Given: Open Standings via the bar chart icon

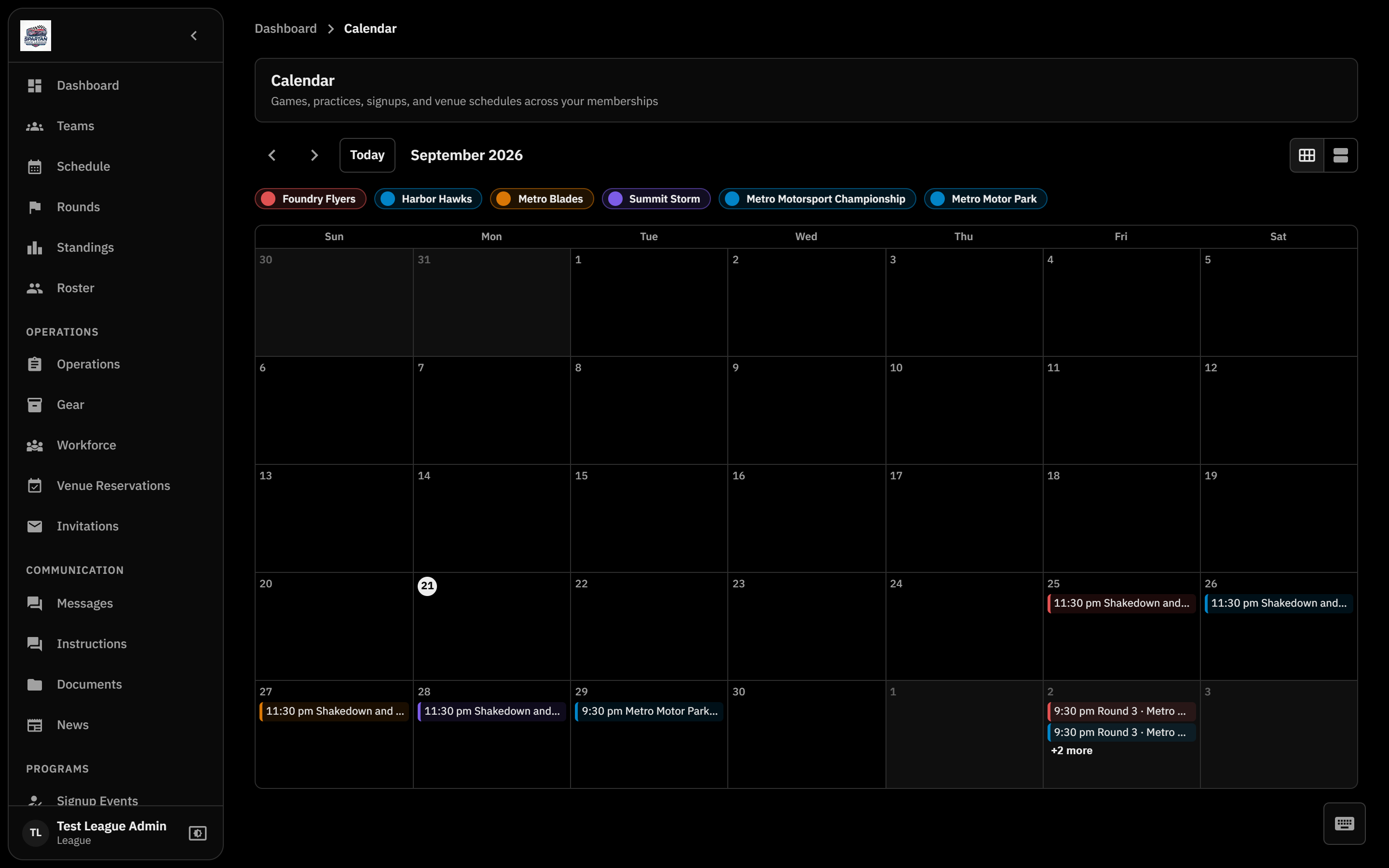Looking at the screenshot, I should point(35,247).
